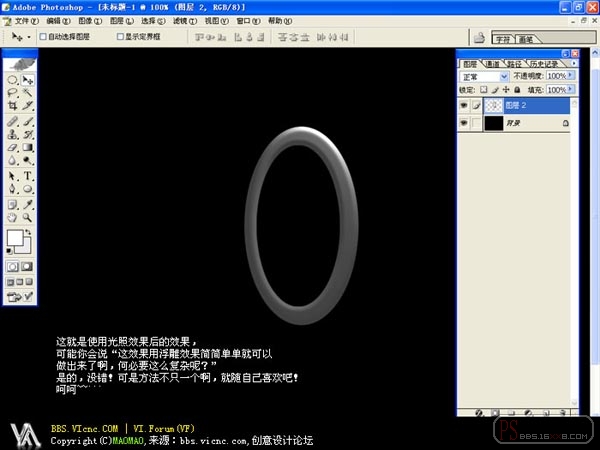Select the Zoom magnifier tool

(27, 218)
